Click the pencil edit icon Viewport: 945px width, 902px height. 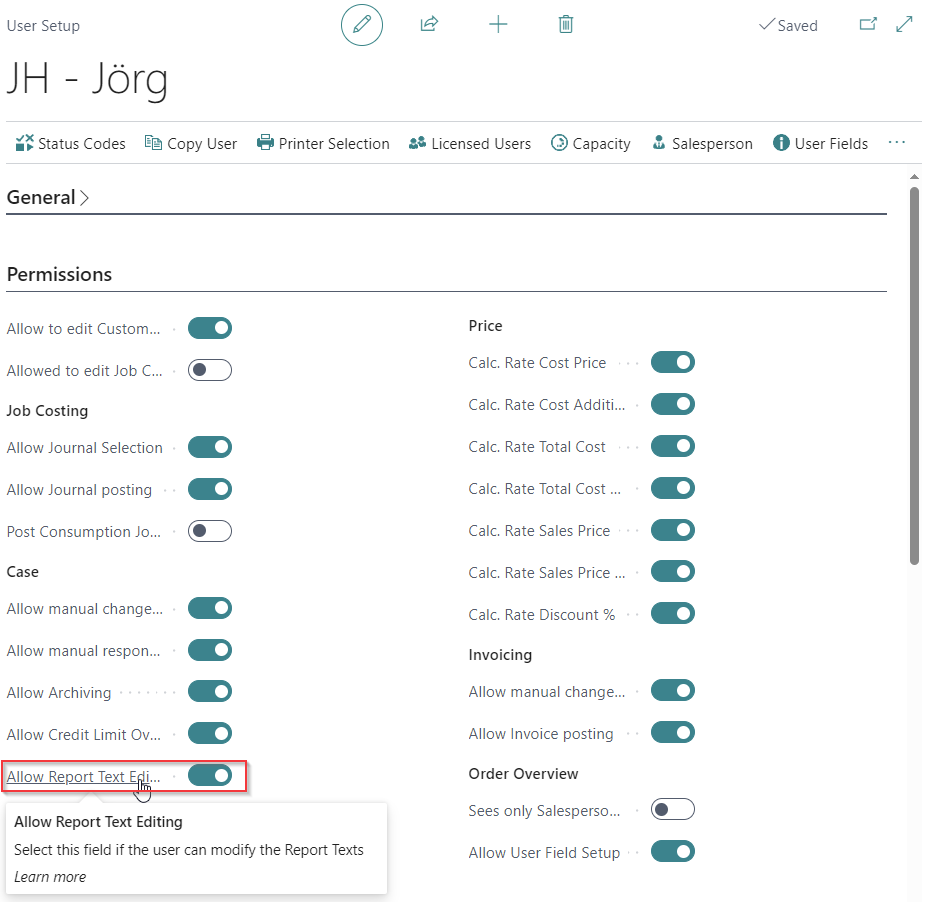click(362, 25)
